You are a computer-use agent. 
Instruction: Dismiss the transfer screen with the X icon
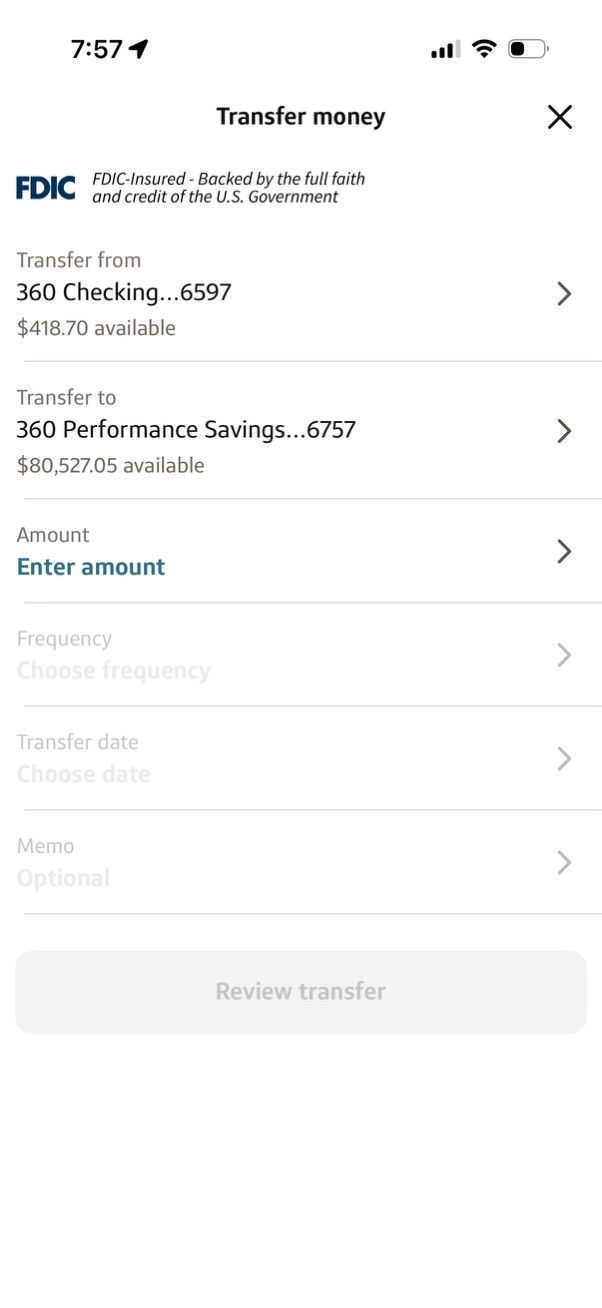point(559,117)
